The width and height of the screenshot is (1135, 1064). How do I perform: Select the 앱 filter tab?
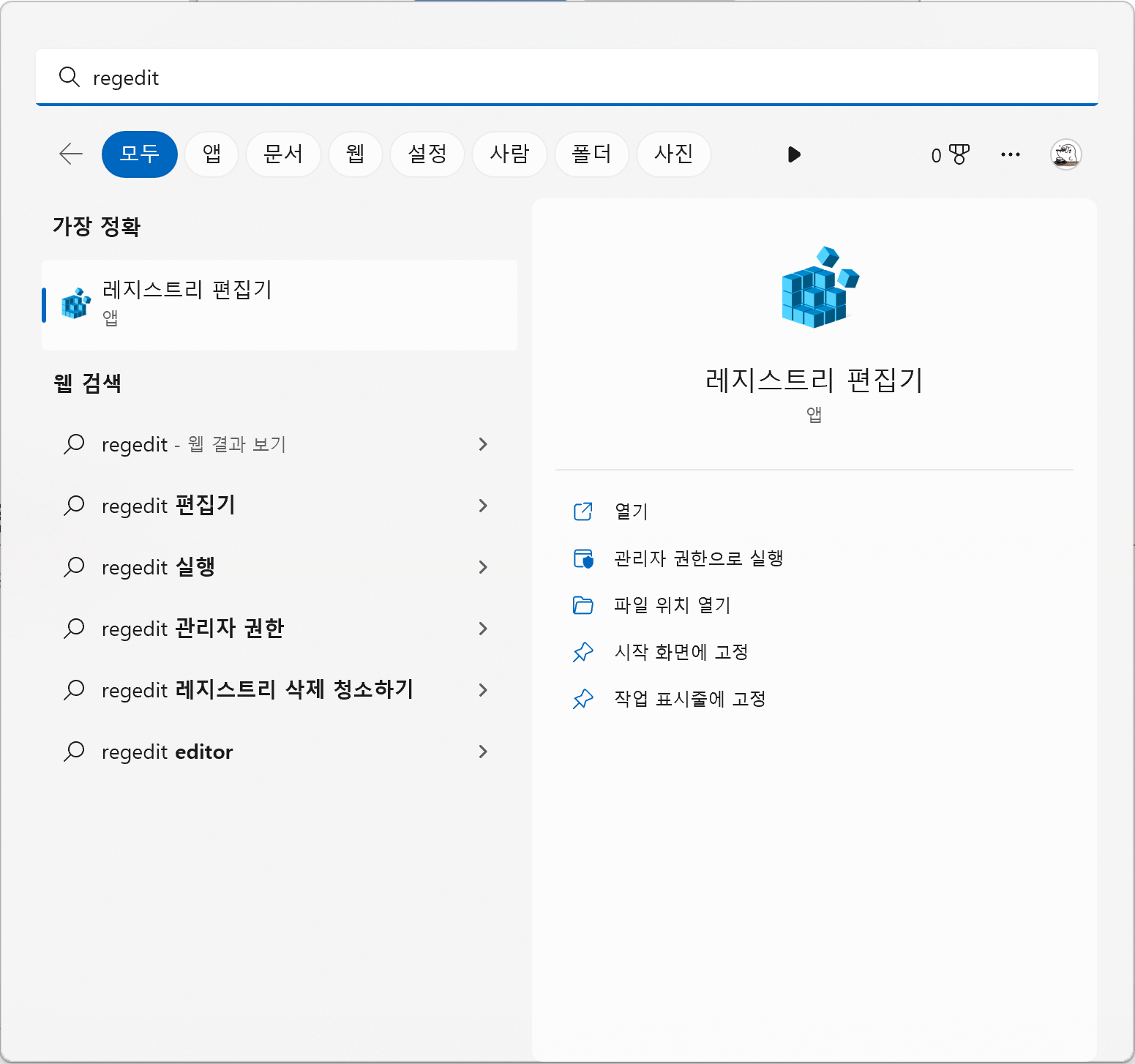coord(211,154)
